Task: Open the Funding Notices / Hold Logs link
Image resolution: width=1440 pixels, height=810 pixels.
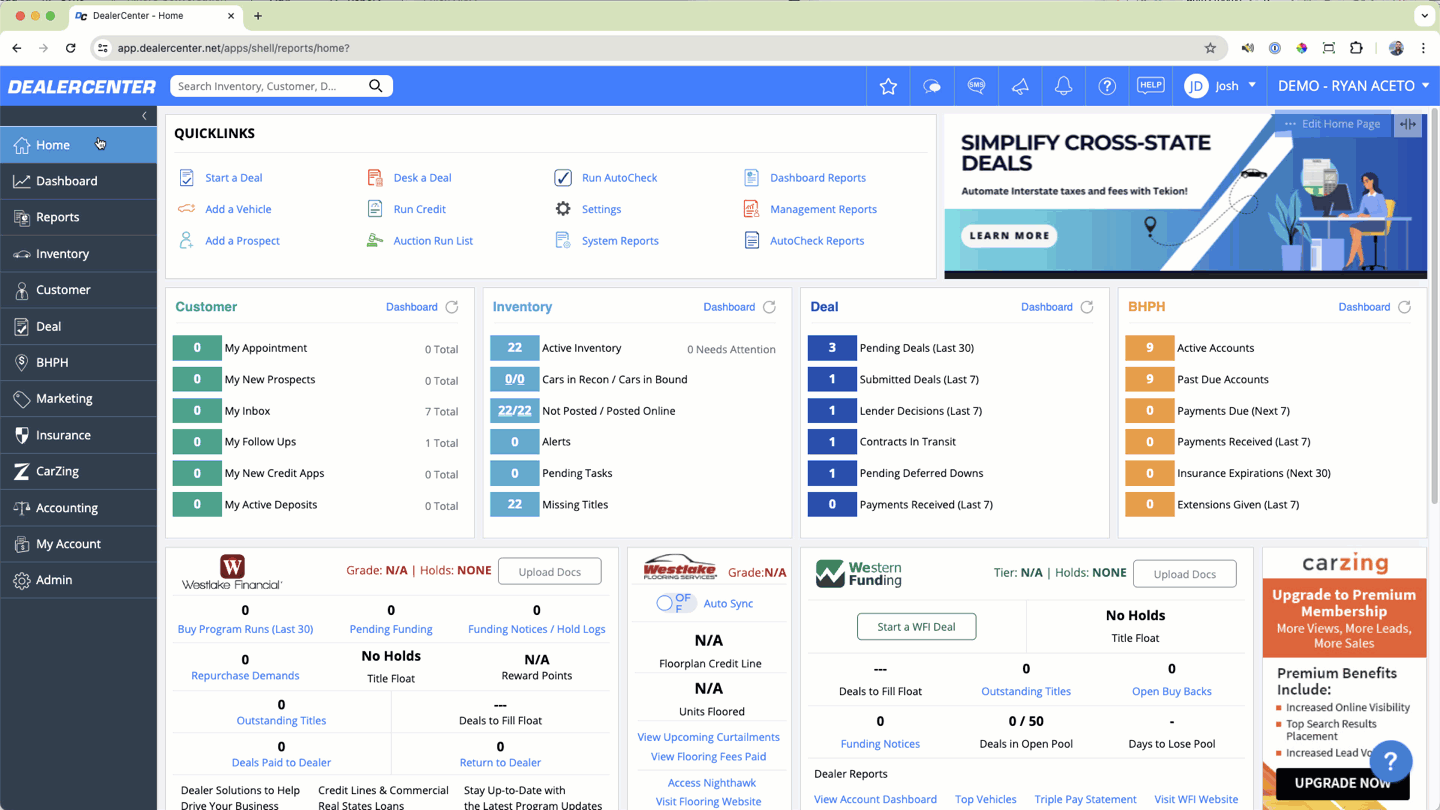Action: [x=536, y=629]
